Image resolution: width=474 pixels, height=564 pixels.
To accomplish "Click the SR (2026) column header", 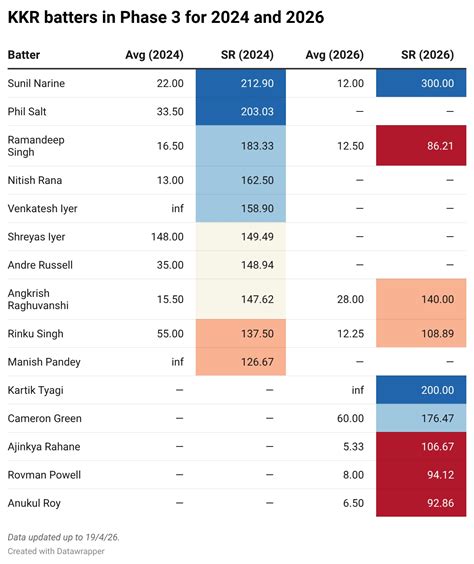I will [x=427, y=55].
